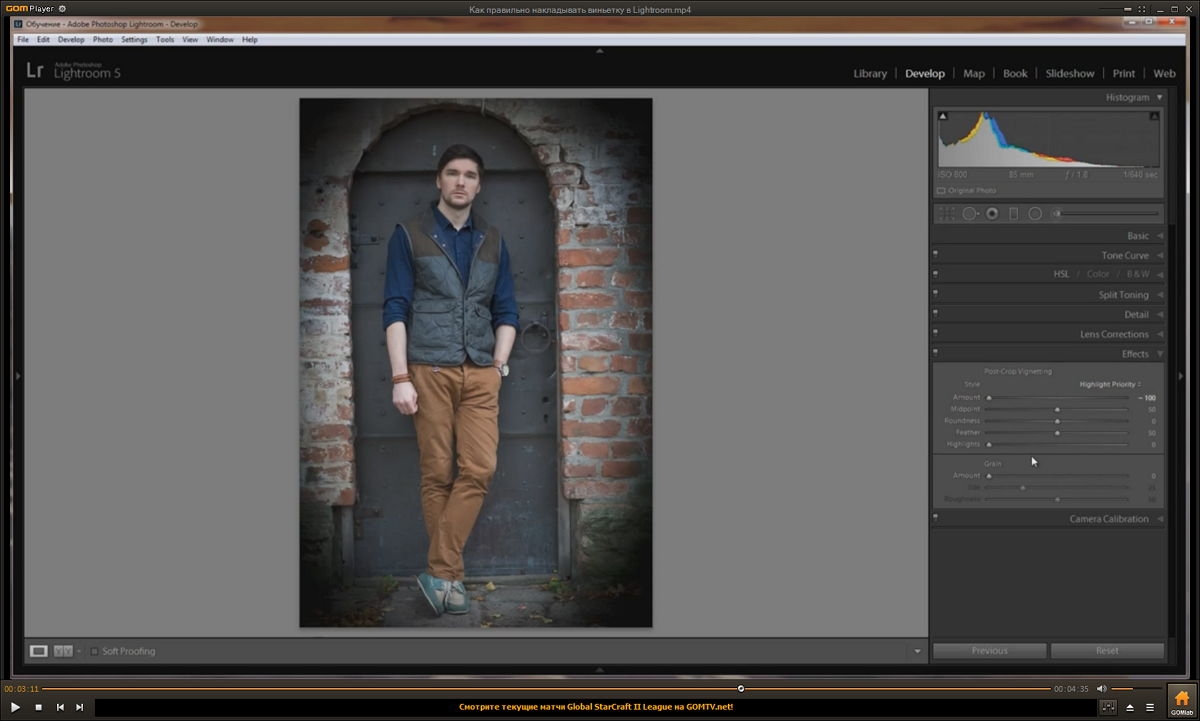Screen dimensions: 1200x721
Task: Expand the Camera Calibration panel
Action: [x=1159, y=519]
